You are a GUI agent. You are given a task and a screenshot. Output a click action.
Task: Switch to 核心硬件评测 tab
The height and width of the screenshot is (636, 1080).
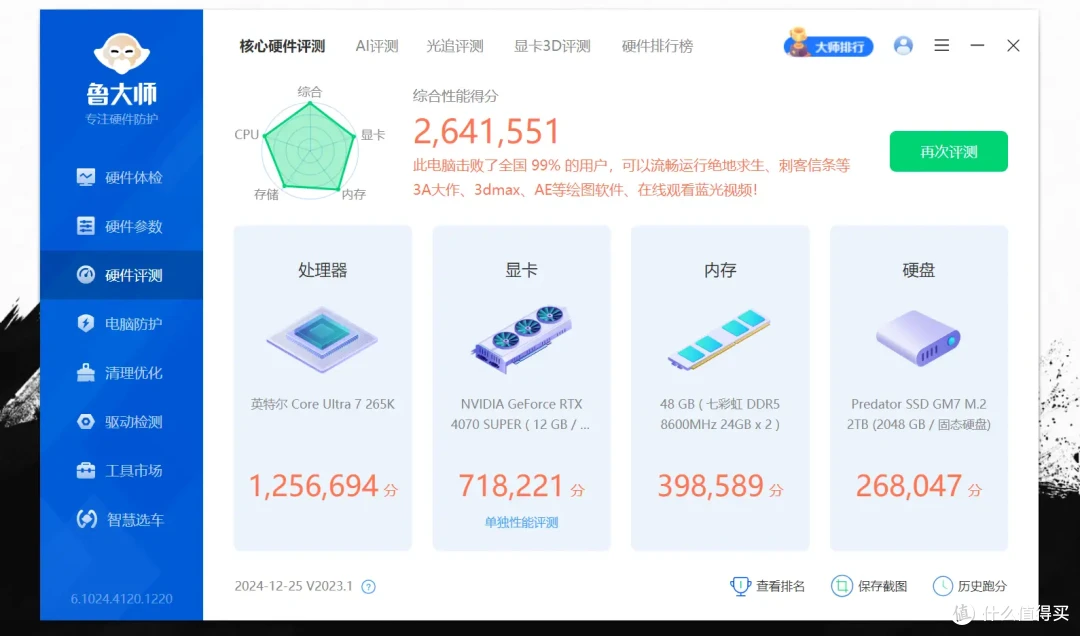pos(282,46)
